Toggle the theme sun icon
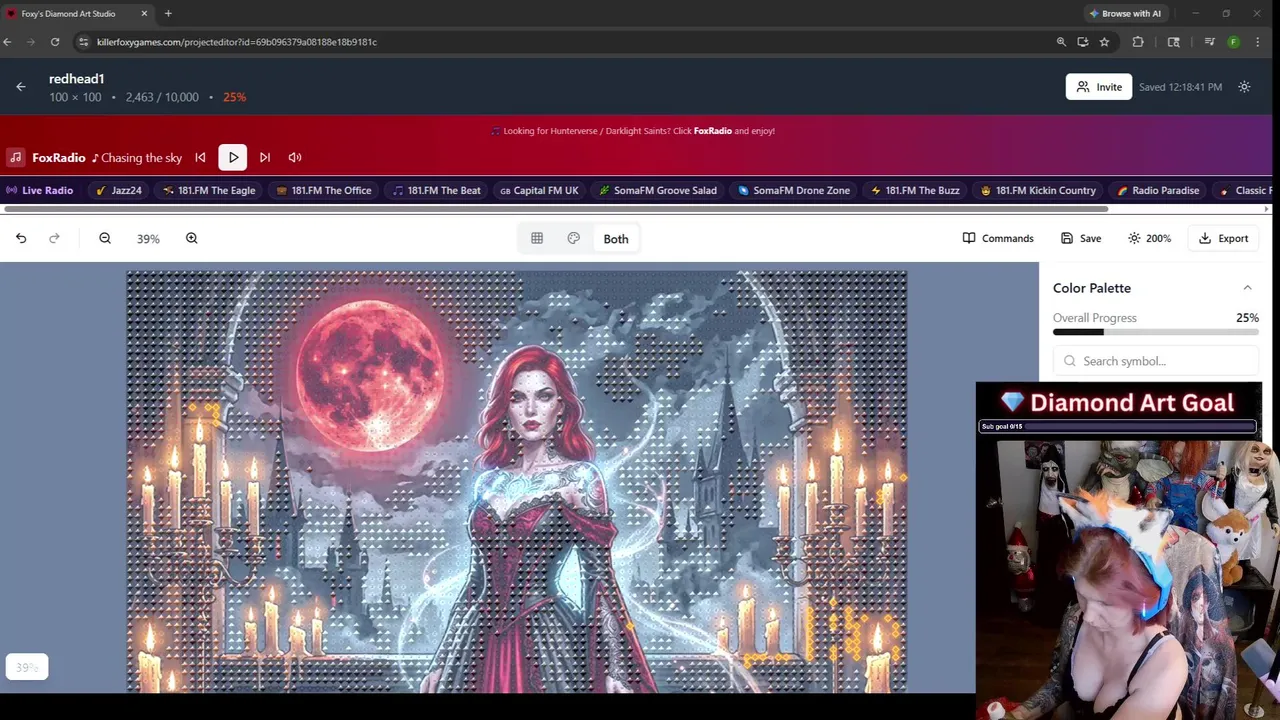Viewport: 1280px width, 720px height. pos(1244,87)
